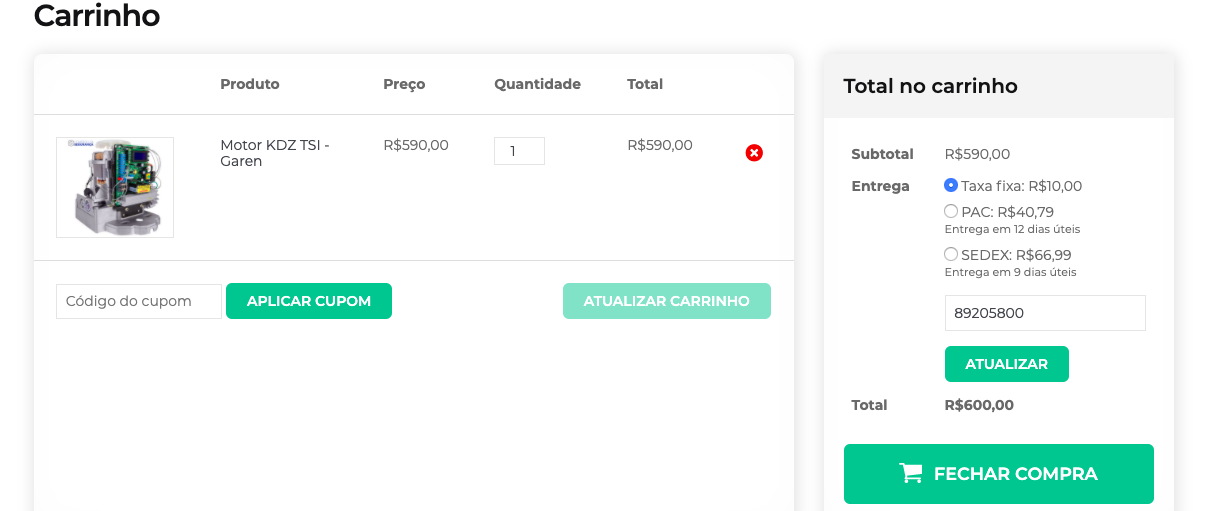Focus the quantity field showing 1
The image size is (1217, 511).
[x=519, y=151]
